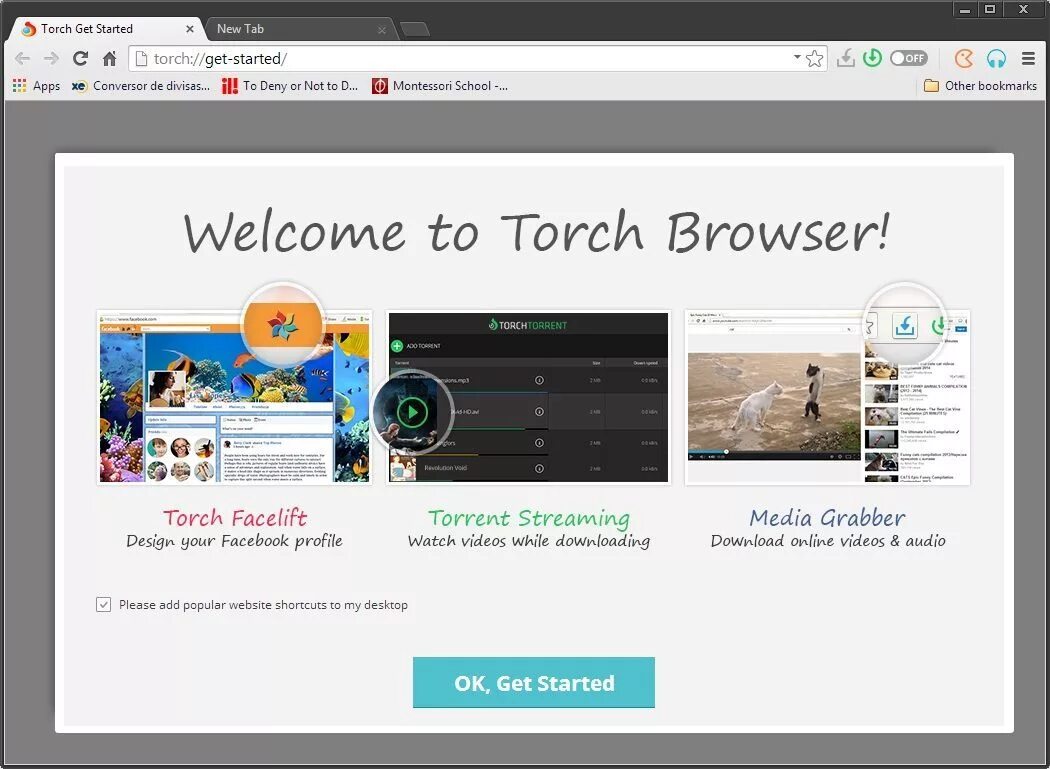Viewport: 1050px width, 769px height.
Task: Uncheck add popular website shortcuts checkbox
Action: (103, 604)
